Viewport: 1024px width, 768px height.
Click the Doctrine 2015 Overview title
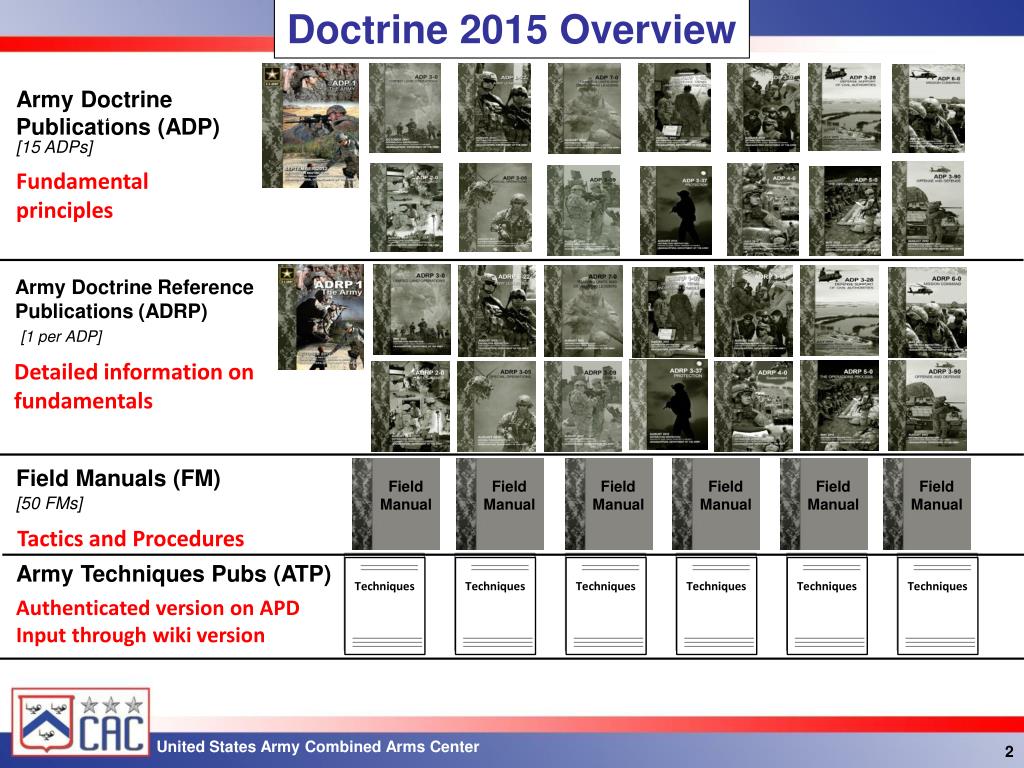512,29
